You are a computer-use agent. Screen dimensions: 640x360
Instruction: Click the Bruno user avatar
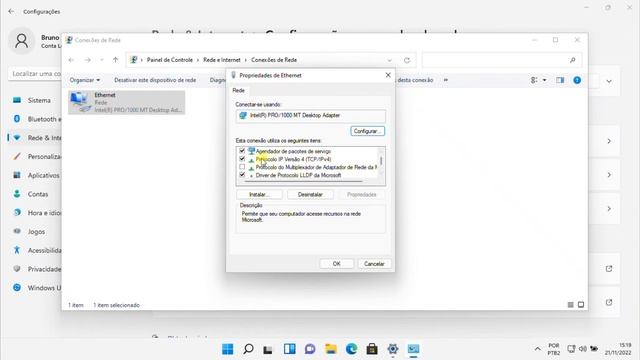(22, 41)
